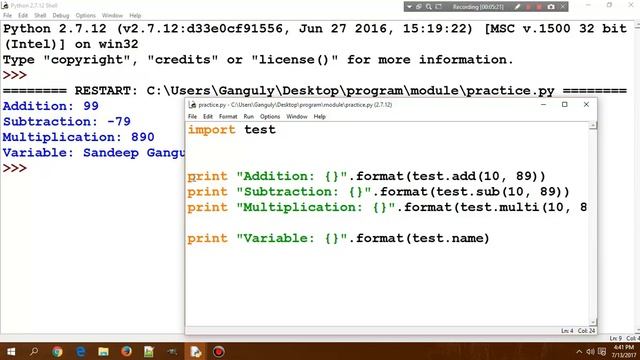
Task: Open the File menu in Python Shell
Action: (x=7, y=16)
